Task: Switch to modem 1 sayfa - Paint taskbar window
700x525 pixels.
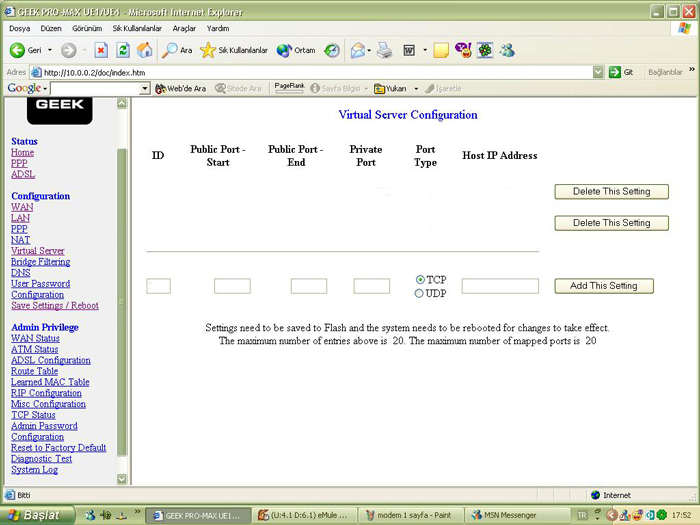Action: [x=412, y=515]
